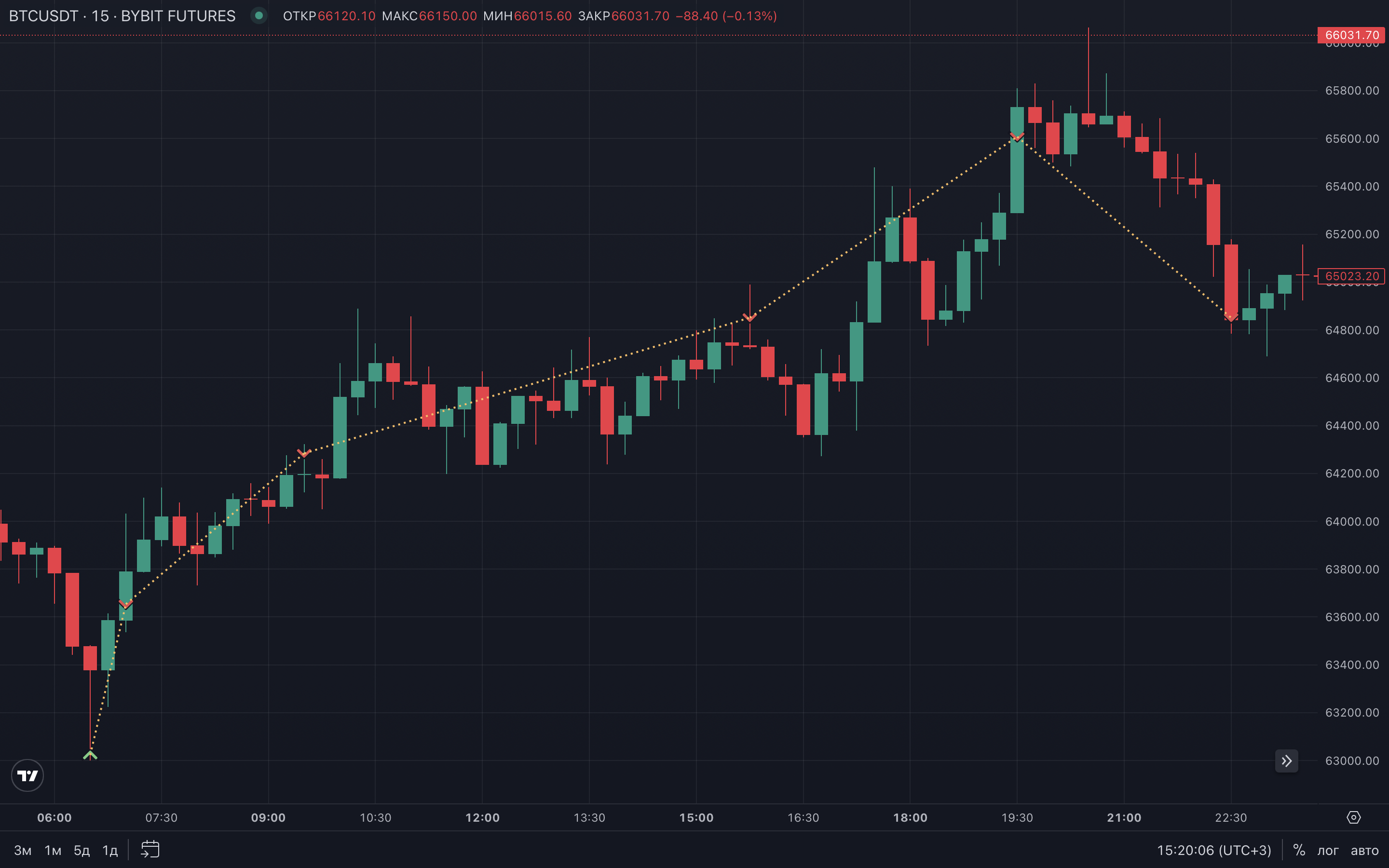
Task: Click the TradingView logo
Action: tap(27, 775)
